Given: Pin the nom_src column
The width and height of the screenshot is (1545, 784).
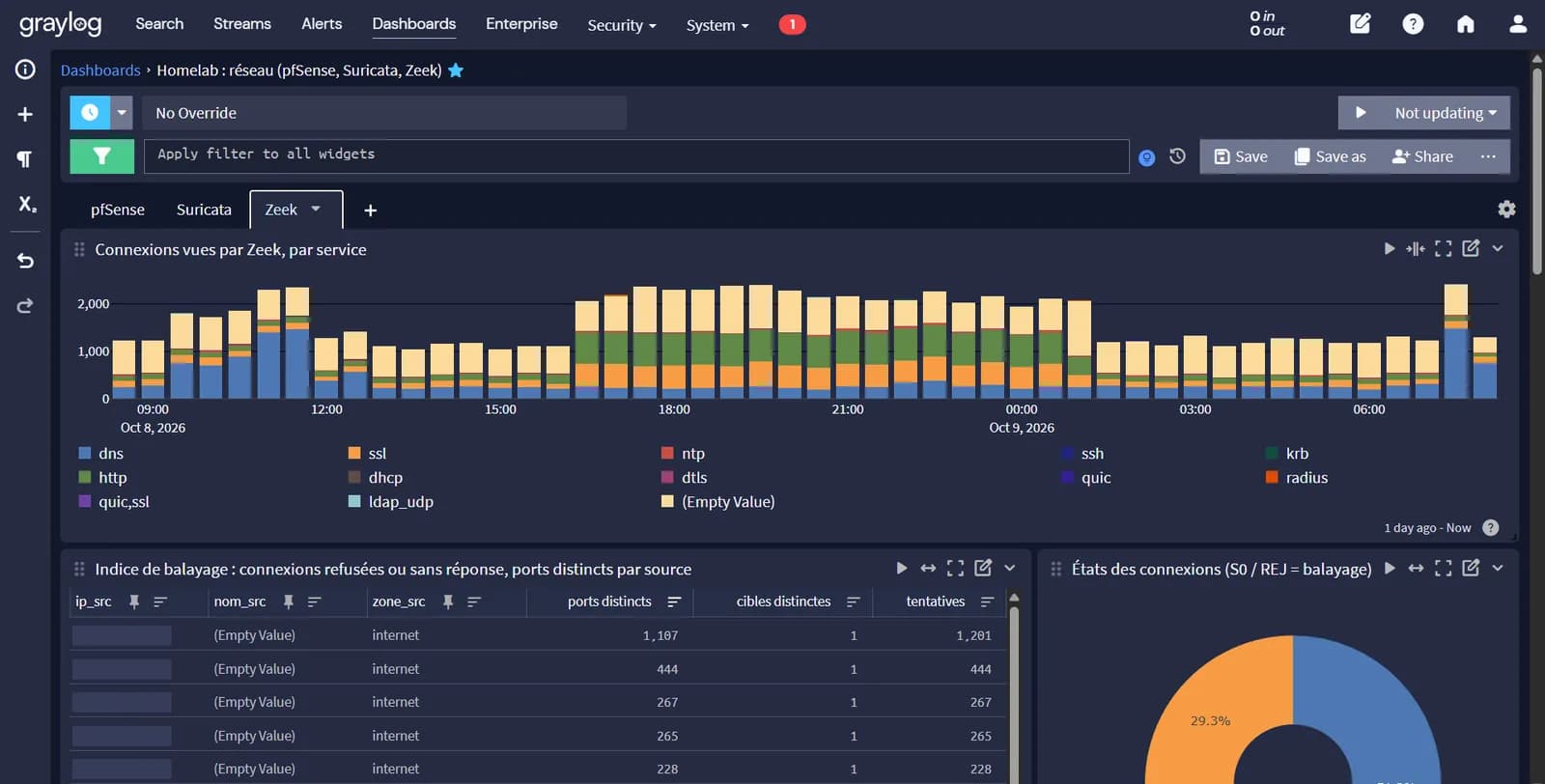Looking at the screenshot, I should pyautogui.click(x=288, y=602).
